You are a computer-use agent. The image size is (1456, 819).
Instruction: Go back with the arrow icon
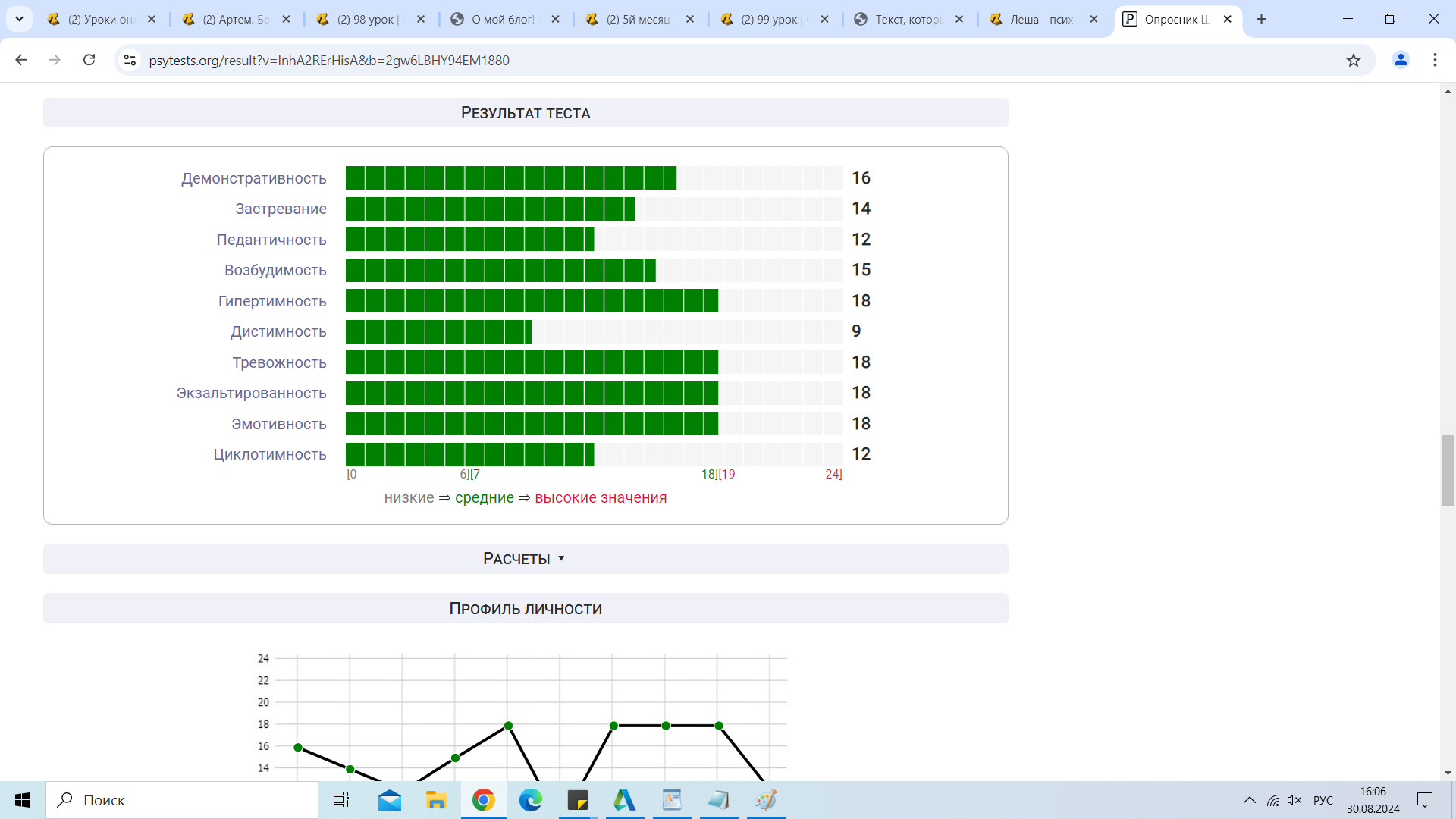pos(21,60)
